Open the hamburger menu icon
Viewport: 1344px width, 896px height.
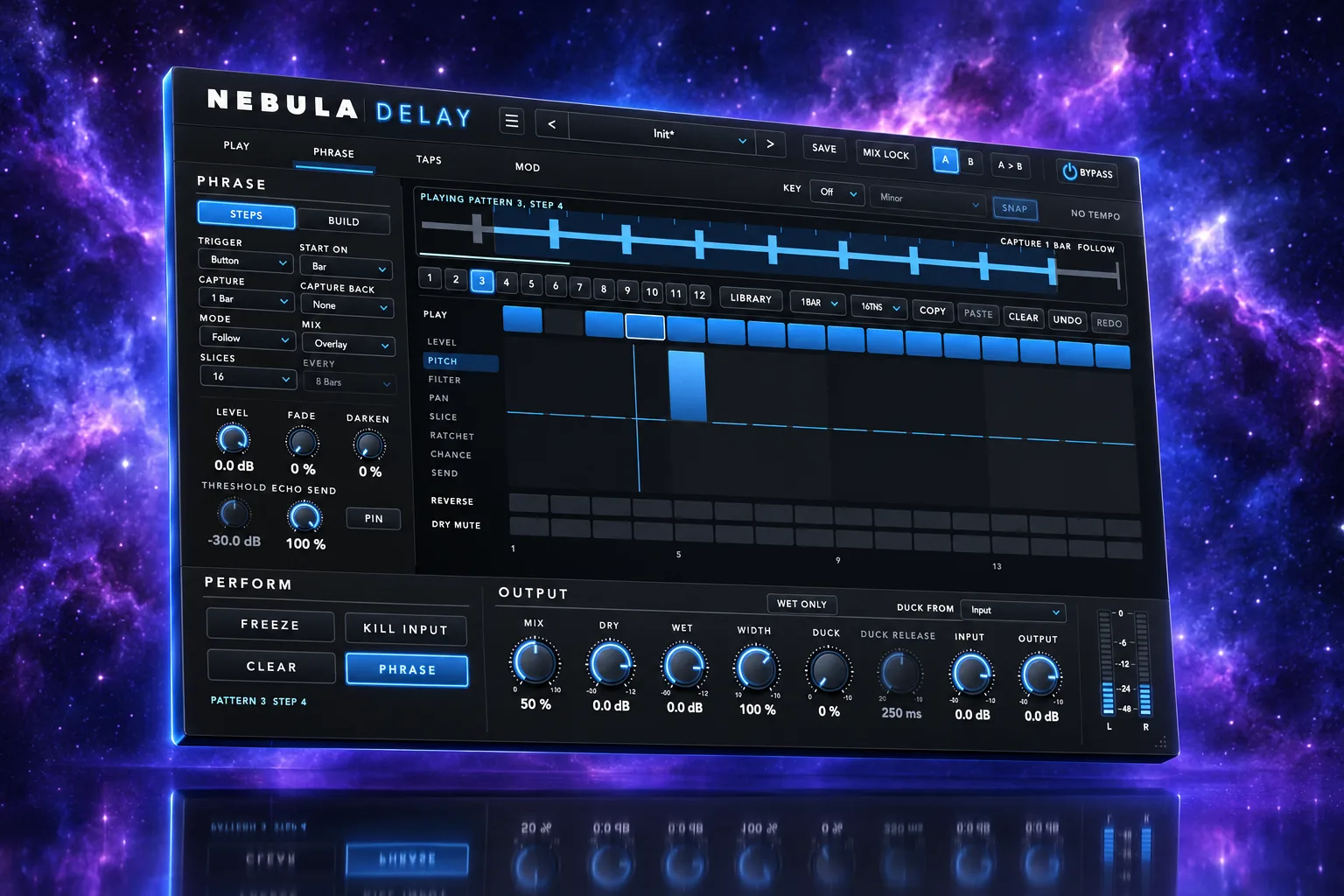point(512,121)
